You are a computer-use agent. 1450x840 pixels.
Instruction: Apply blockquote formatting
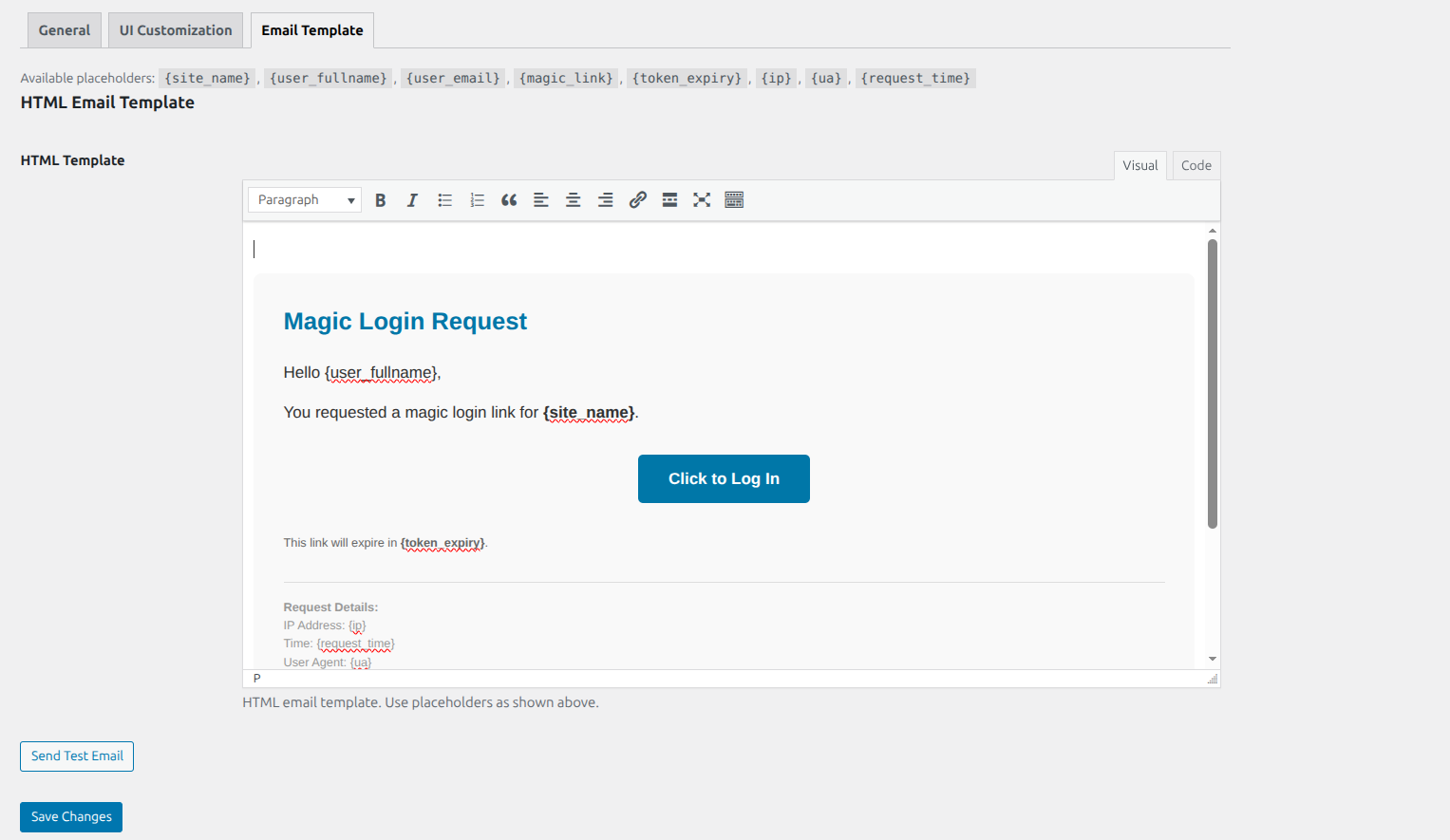pos(509,199)
